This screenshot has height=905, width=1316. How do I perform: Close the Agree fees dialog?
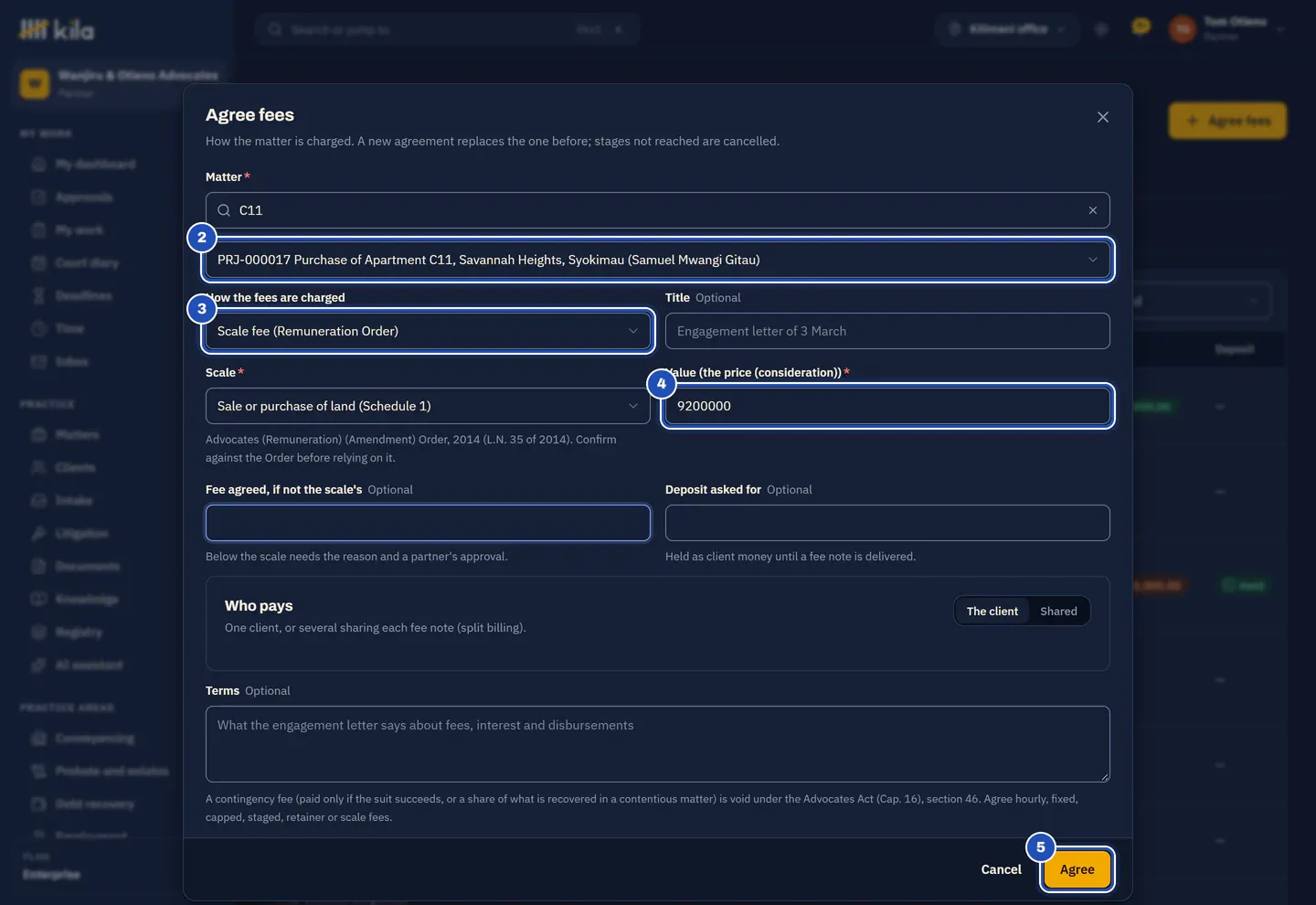pos(1103,117)
